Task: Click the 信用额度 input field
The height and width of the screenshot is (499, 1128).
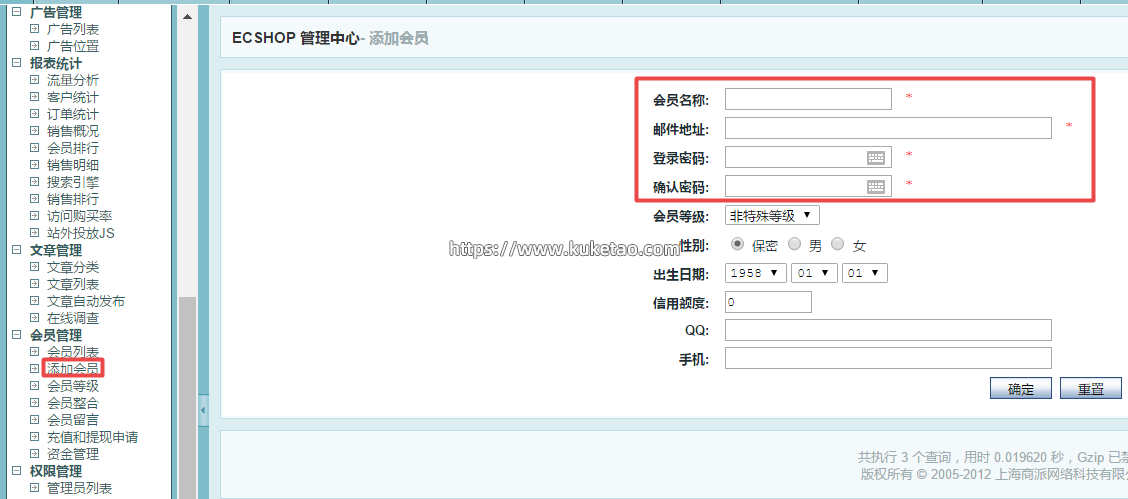Action: (768, 302)
